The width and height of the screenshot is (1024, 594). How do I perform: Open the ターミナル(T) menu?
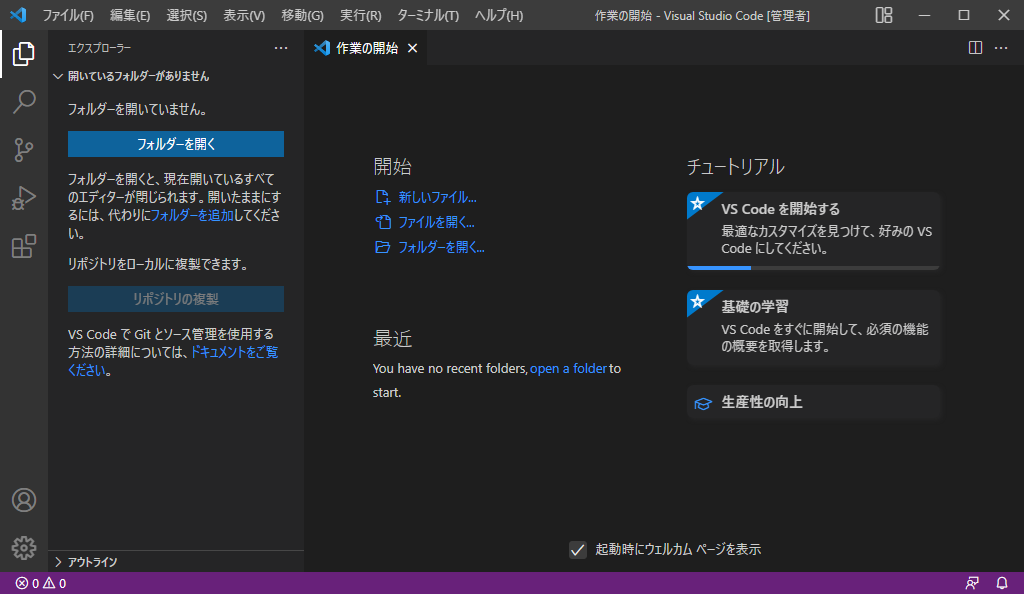click(x=428, y=15)
